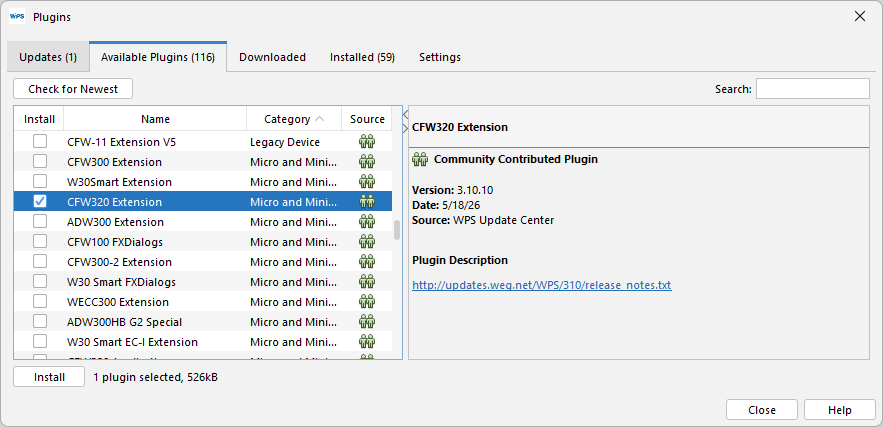Screen dimensions: 883x427
Task: Select the CFW-11 Extension V5 row name
Action: (122, 142)
